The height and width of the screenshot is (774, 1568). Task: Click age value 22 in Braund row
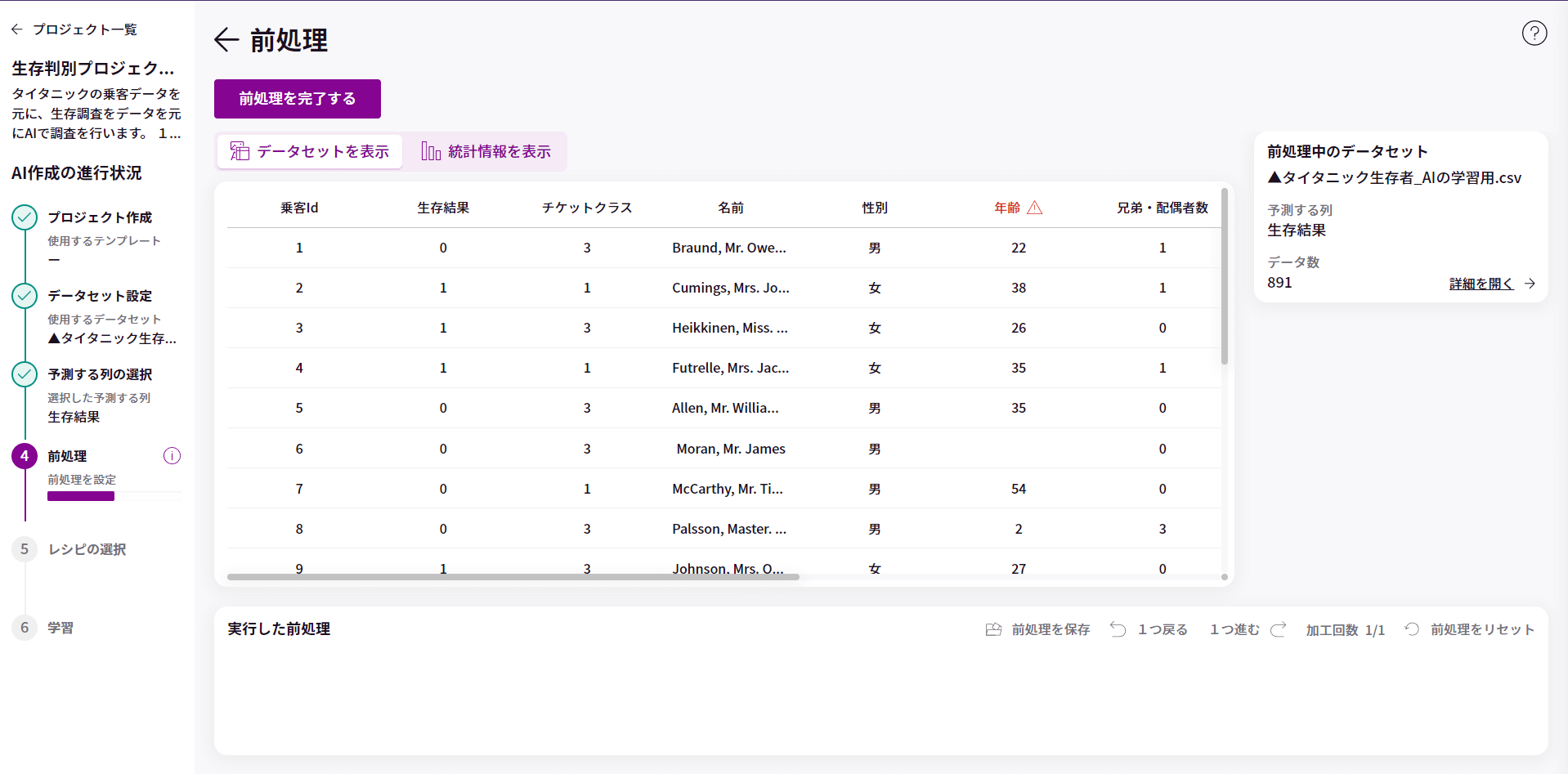pyautogui.click(x=1019, y=248)
